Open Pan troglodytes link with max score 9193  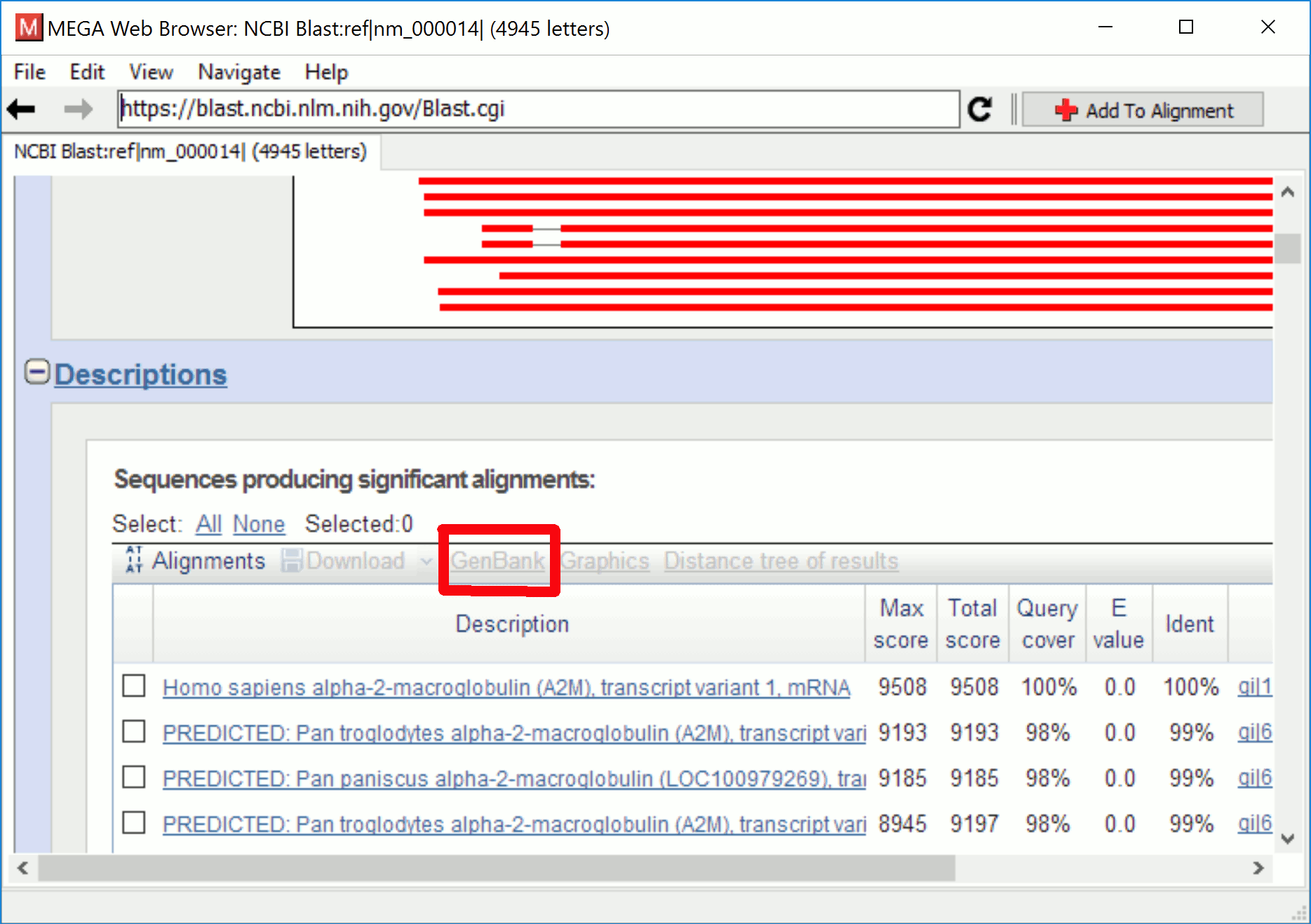(x=514, y=733)
